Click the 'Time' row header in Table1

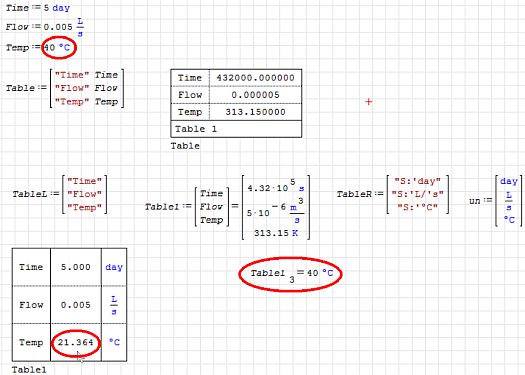pyautogui.click(x=31, y=267)
